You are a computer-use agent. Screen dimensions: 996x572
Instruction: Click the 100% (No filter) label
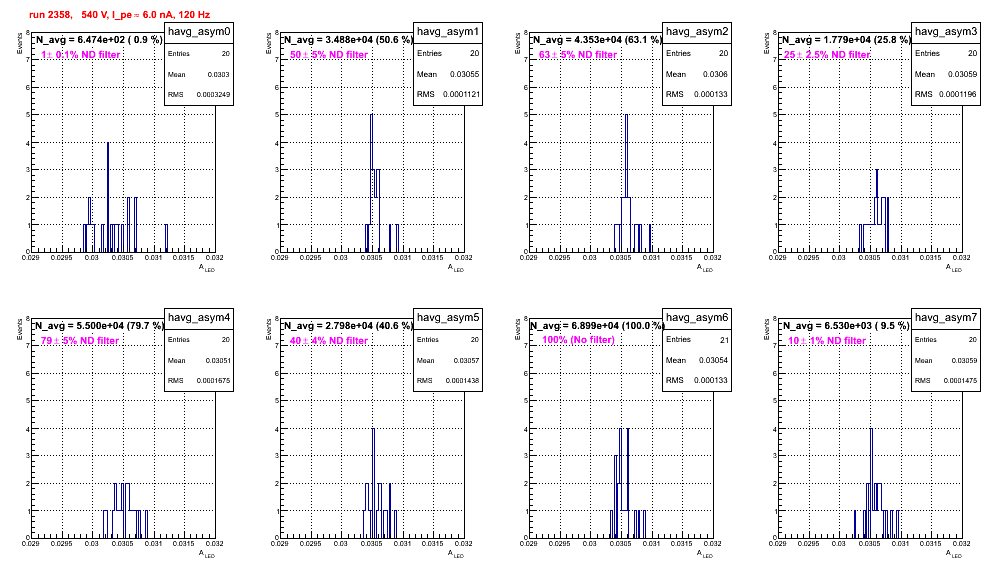[579, 340]
